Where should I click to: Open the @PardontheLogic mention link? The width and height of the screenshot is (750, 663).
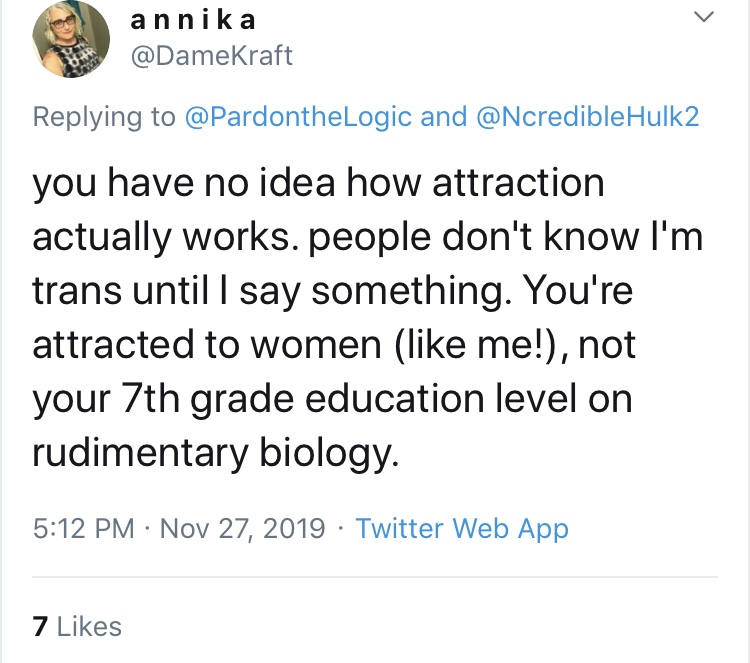click(x=297, y=116)
